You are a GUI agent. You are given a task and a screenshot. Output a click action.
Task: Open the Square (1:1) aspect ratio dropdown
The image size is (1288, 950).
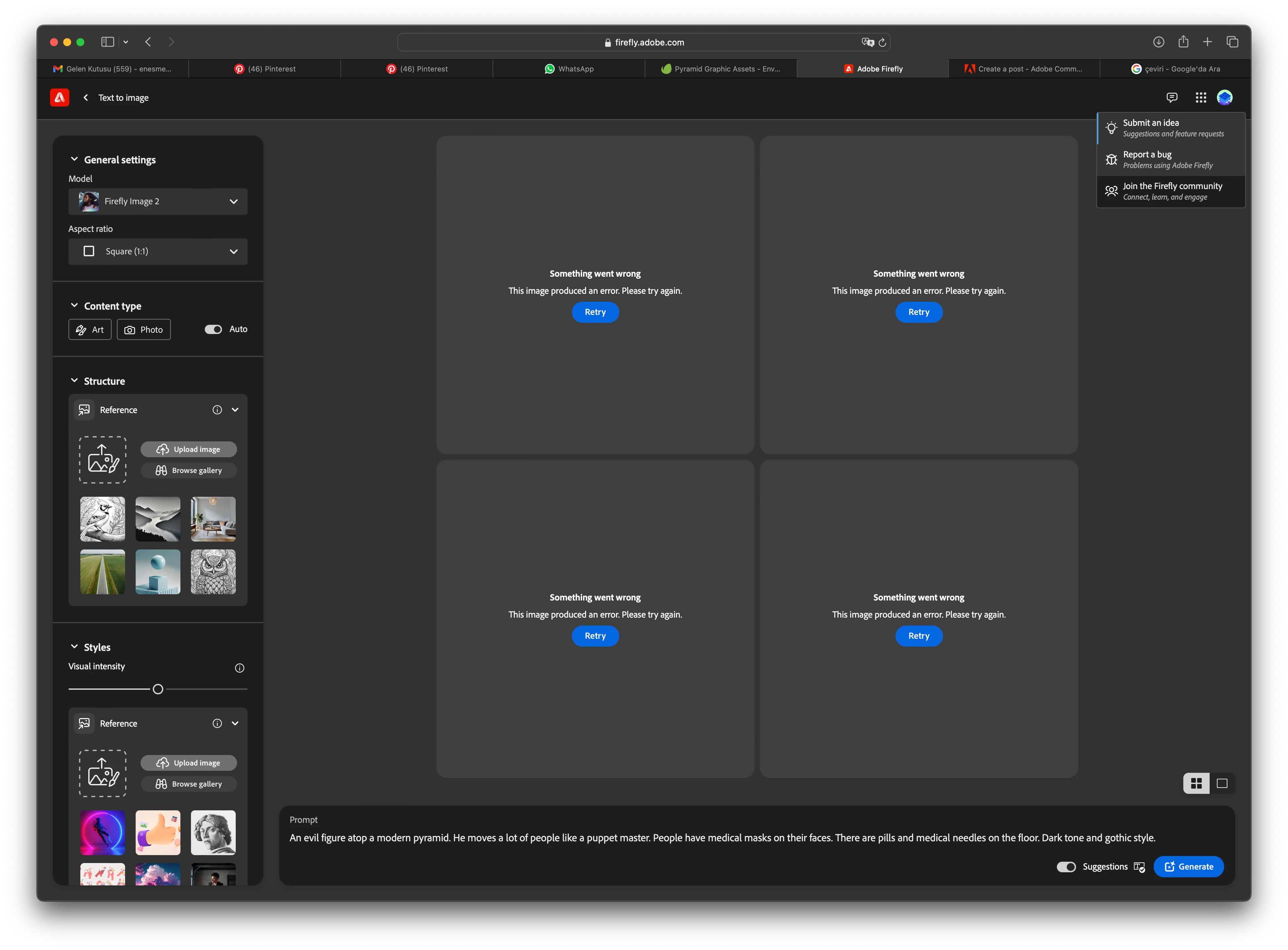(158, 251)
